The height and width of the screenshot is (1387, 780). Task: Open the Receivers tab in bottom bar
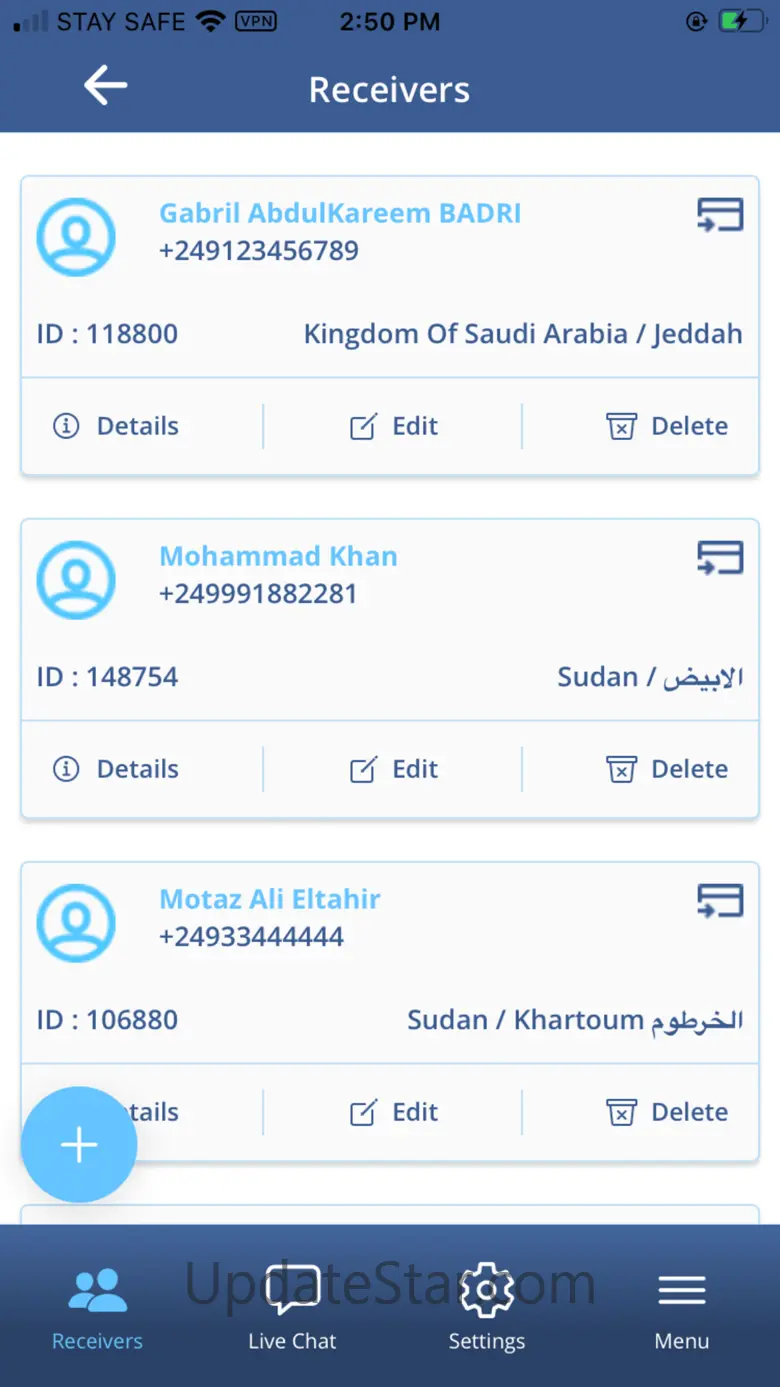pos(97,1308)
